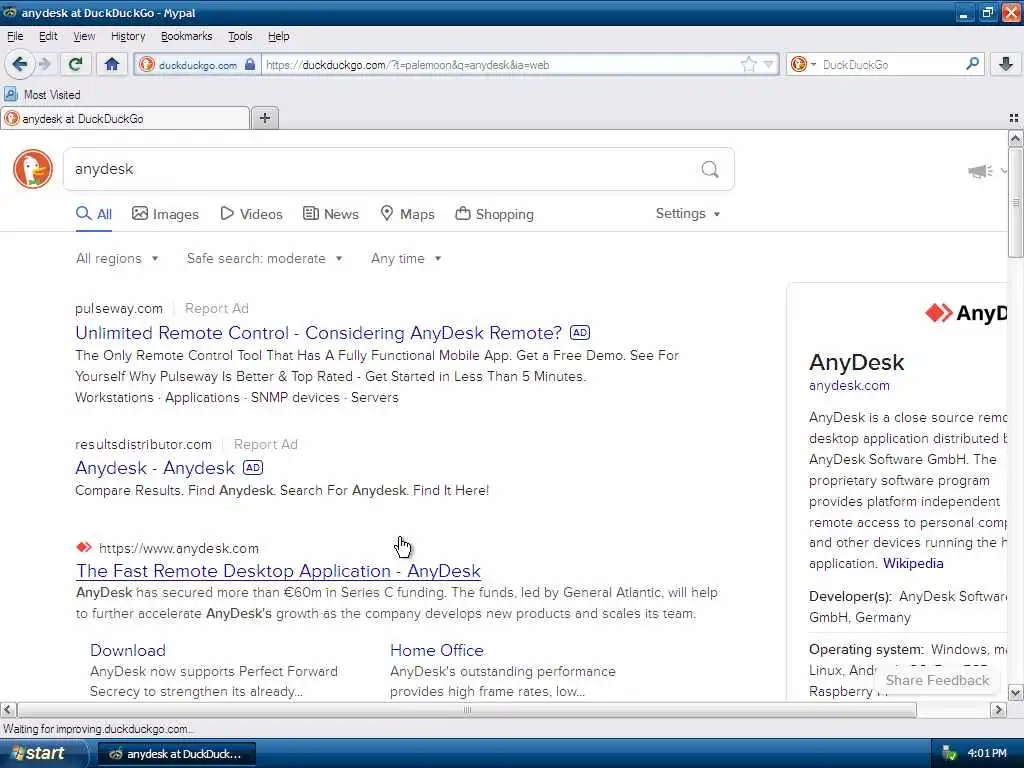This screenshot has width=1024, height=768.
Task: Click the system tray network icon
Action: pyautogui.click(x=950, y=754)
